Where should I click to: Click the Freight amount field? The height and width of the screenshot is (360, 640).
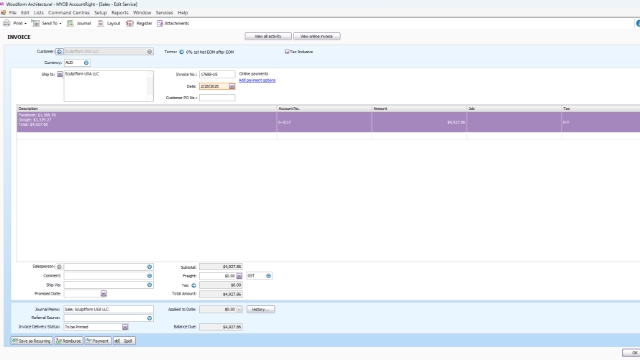pos(218,276)
